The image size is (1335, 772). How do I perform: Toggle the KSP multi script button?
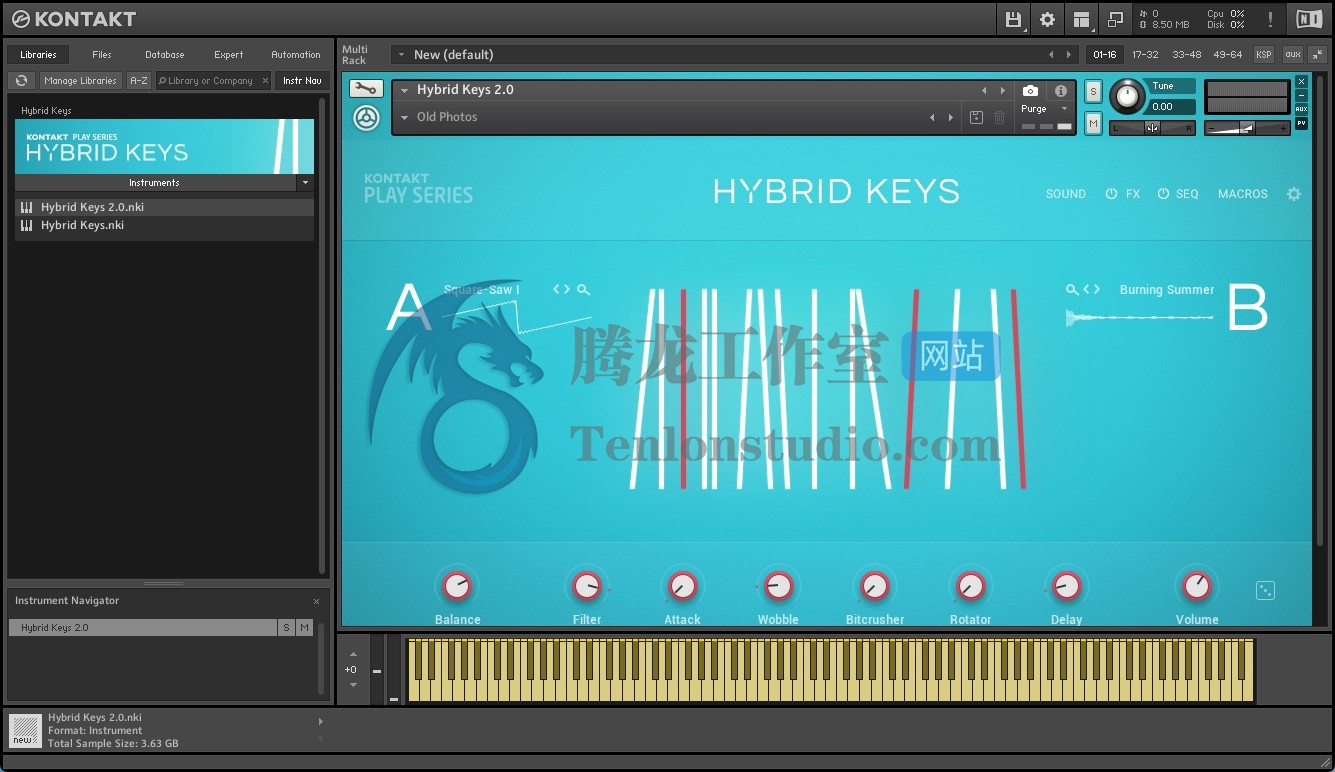coord(1264,55)
